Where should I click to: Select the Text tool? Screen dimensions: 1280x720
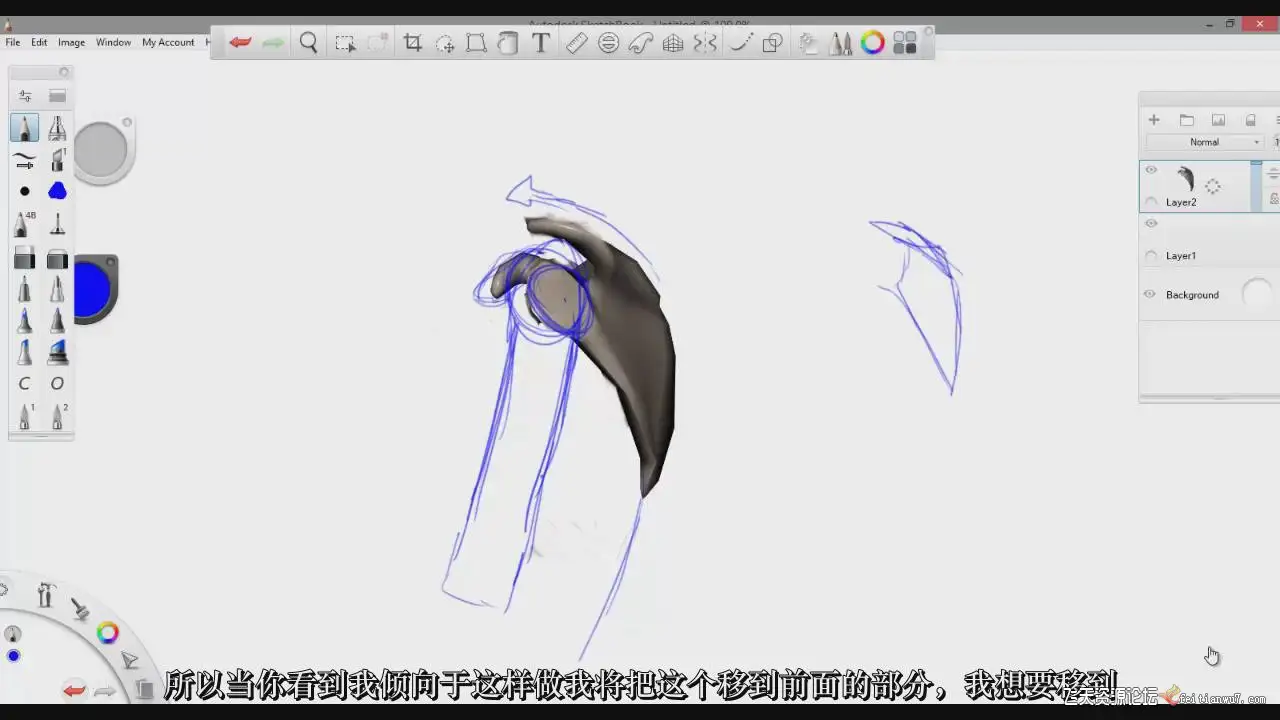541,43
